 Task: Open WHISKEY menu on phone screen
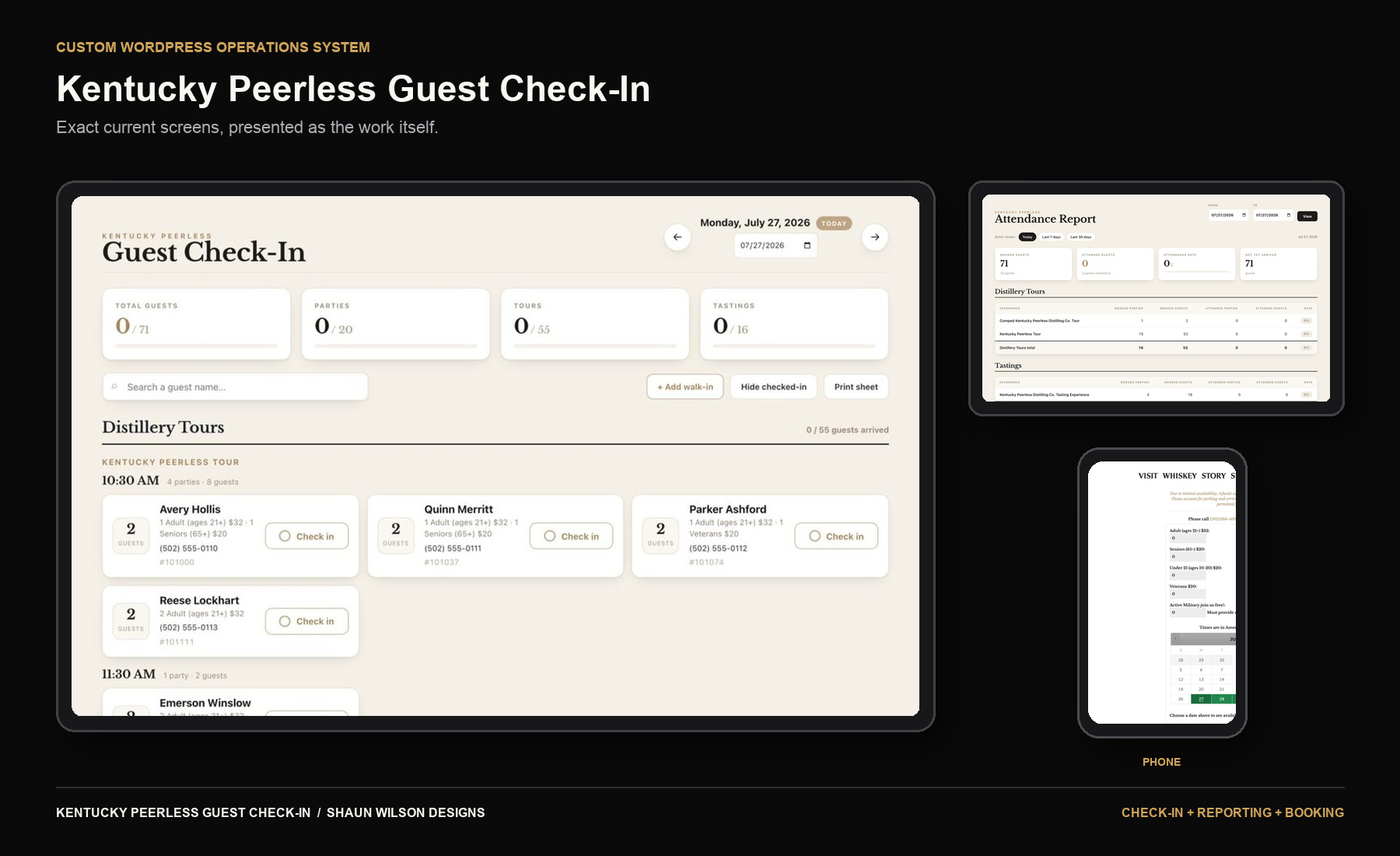point(1180,475)
